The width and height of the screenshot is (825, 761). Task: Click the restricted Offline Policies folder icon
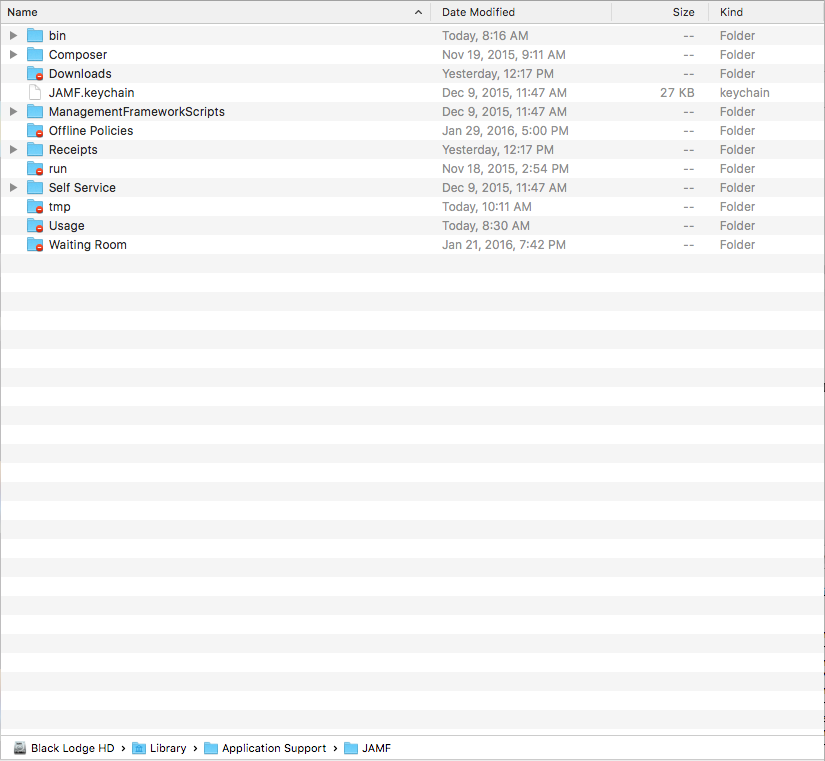(35, 131)
